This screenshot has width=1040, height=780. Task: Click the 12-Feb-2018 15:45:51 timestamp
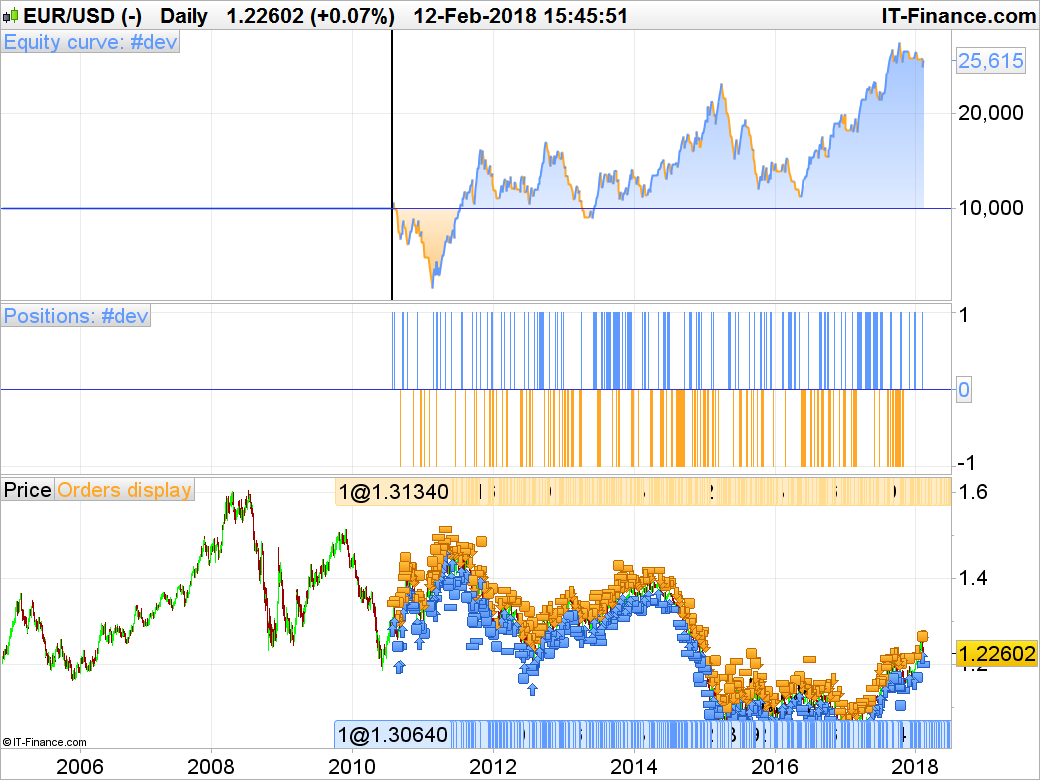[x=520, y=16]
